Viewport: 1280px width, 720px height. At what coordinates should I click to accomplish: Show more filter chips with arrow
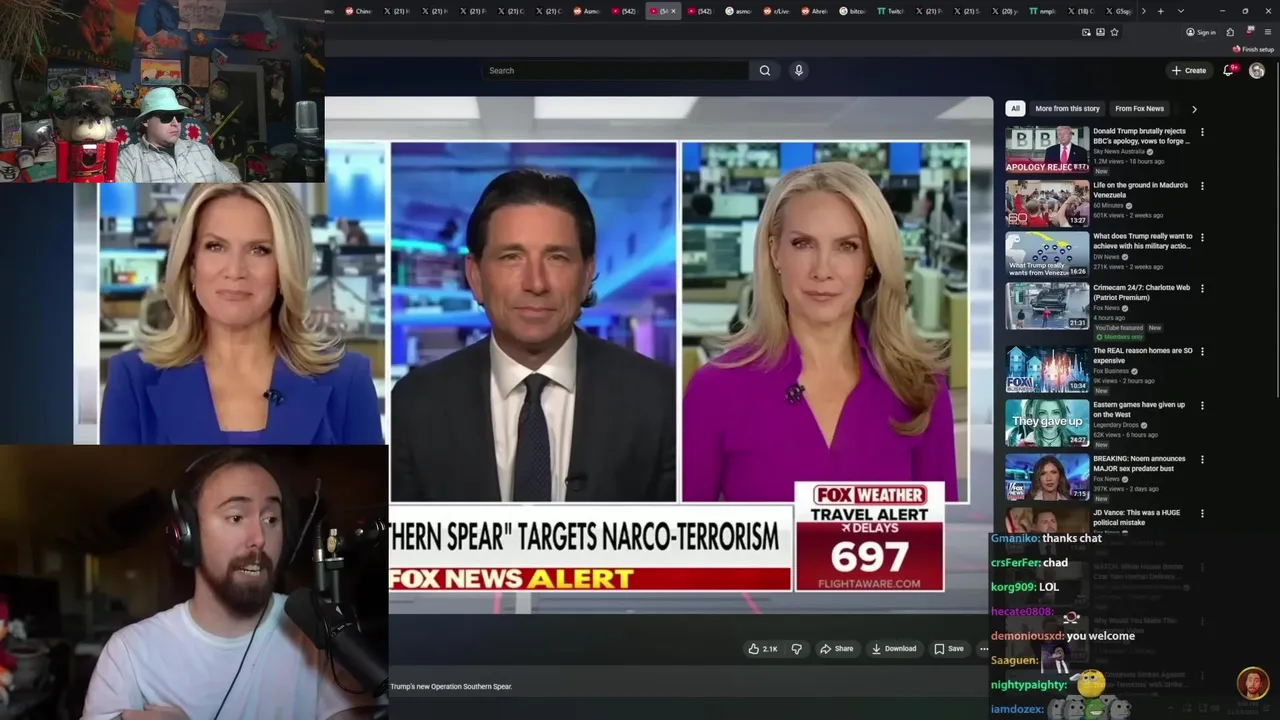pos(1194,109)
